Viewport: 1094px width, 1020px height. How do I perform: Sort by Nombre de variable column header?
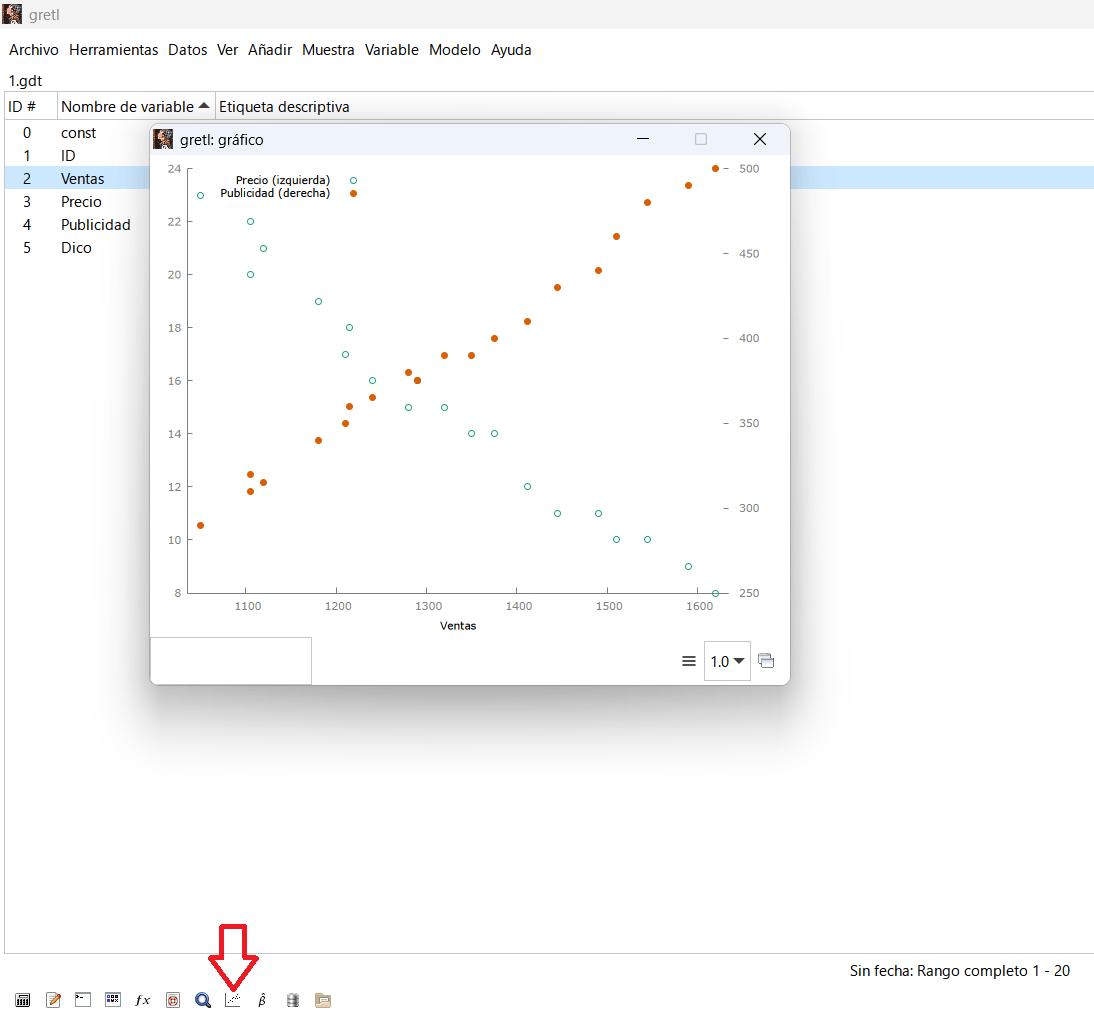(136, 107)
